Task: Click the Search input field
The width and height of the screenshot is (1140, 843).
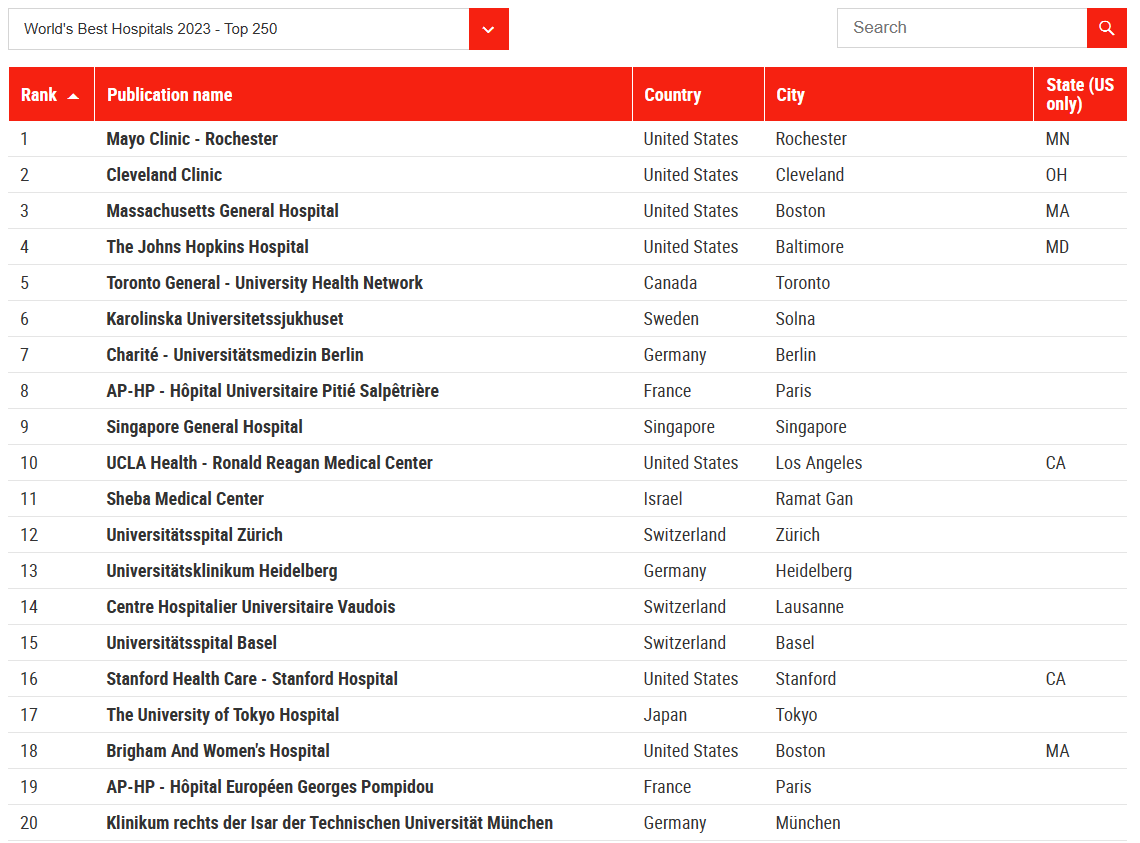Action: click(962, 28)
